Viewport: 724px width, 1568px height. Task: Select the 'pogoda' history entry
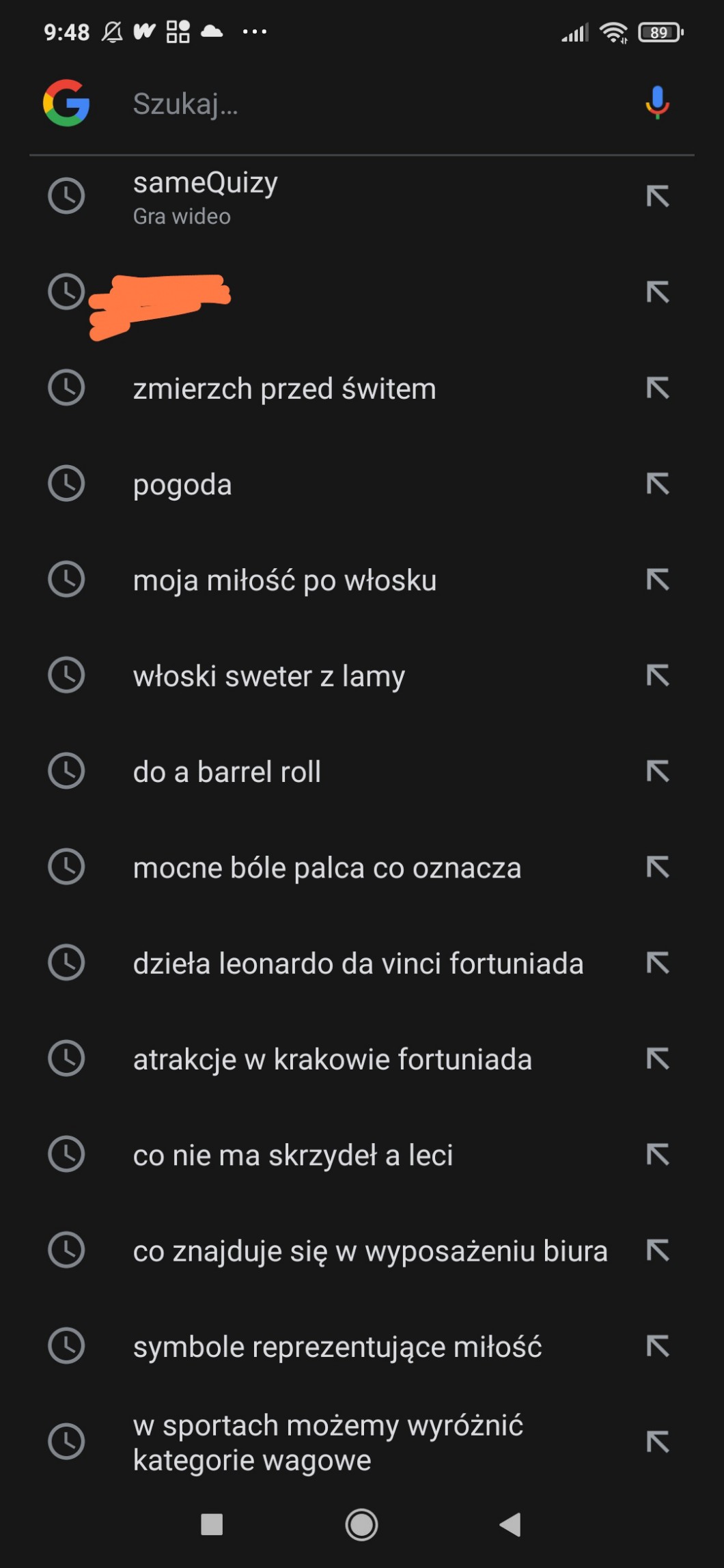pyautogui.click(x=182, y=485)
